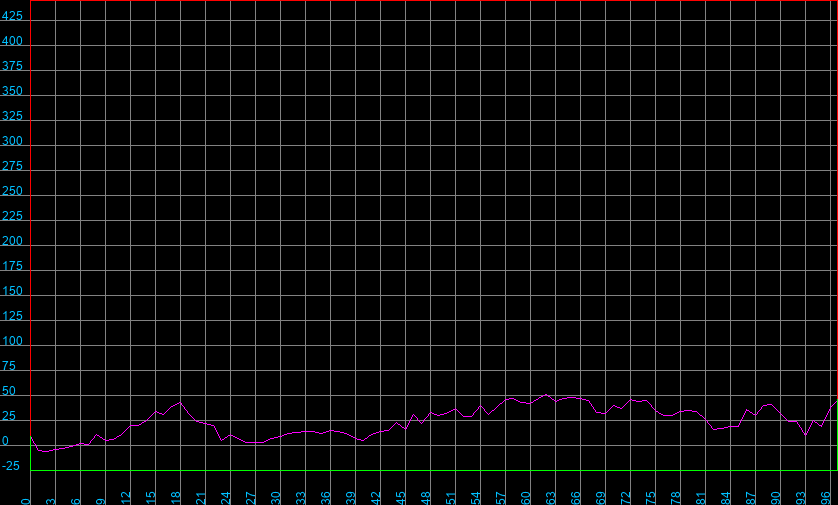This screenshot has width=838, height=505.
Task: Select the 33 horizontal axis label
Action: tap(301, 498)
